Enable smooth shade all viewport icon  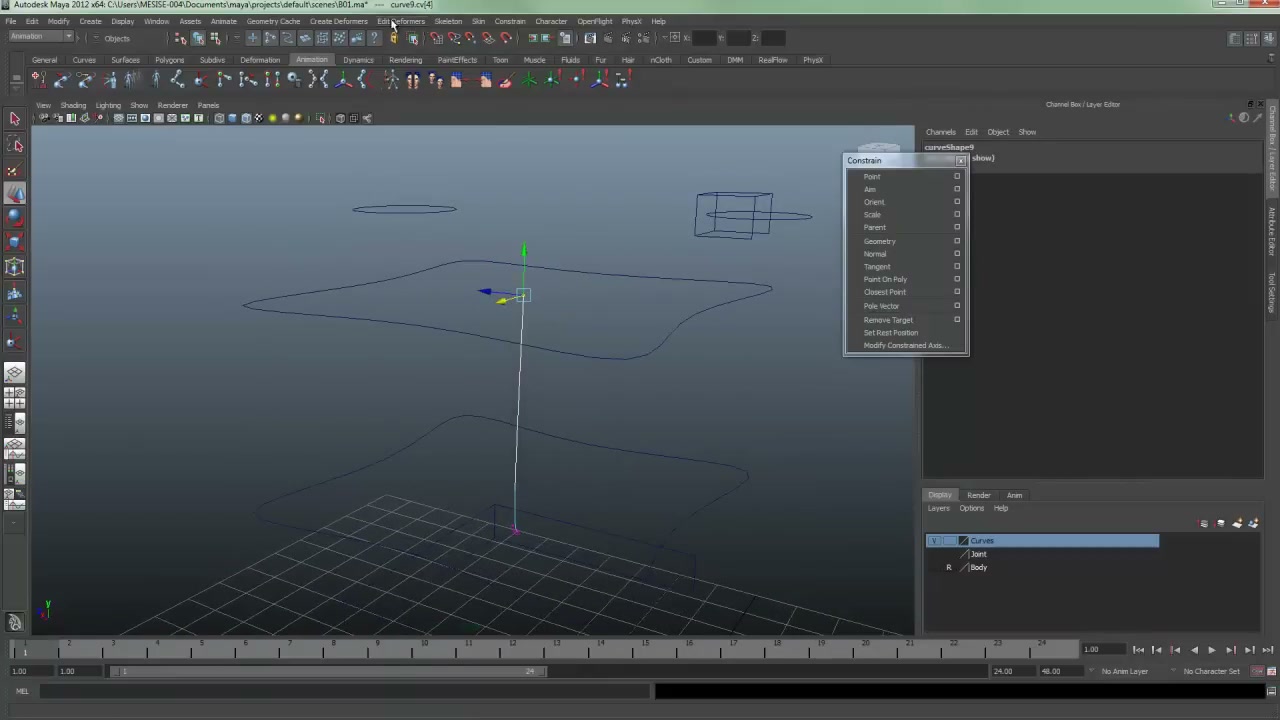pyautogui.click(x=232, y=118)
